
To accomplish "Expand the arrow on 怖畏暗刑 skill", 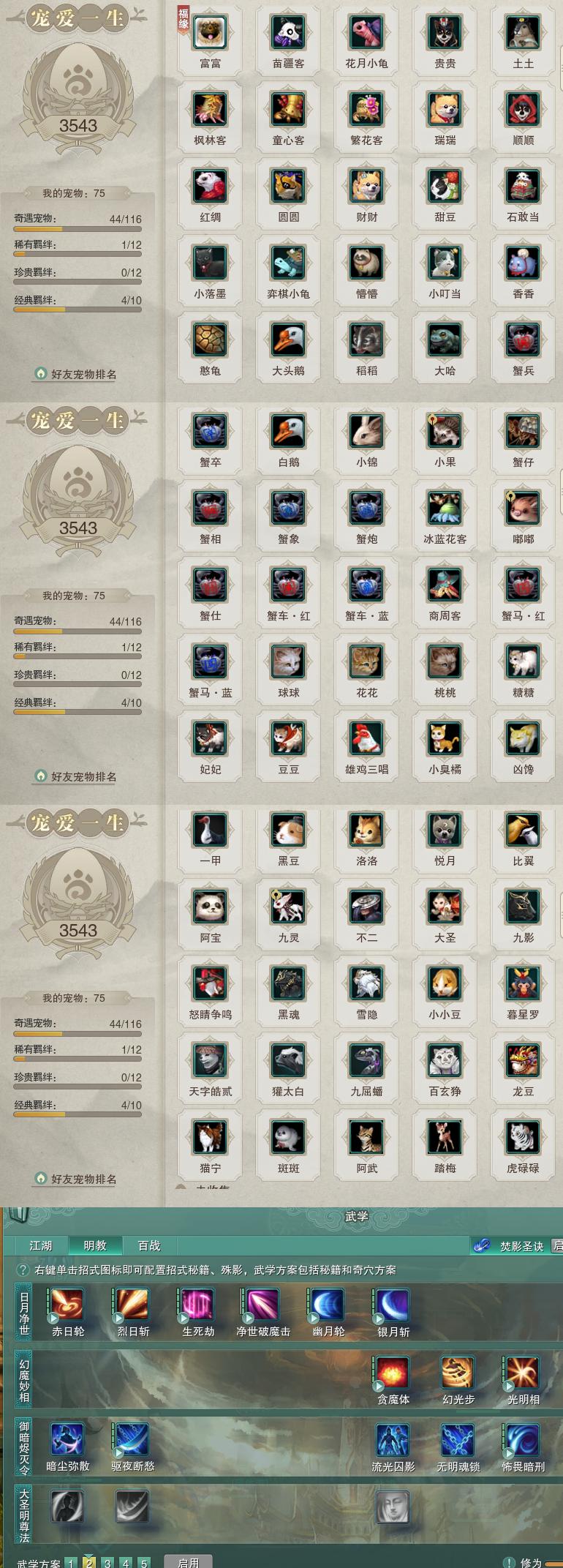I will pos(510,1453).
